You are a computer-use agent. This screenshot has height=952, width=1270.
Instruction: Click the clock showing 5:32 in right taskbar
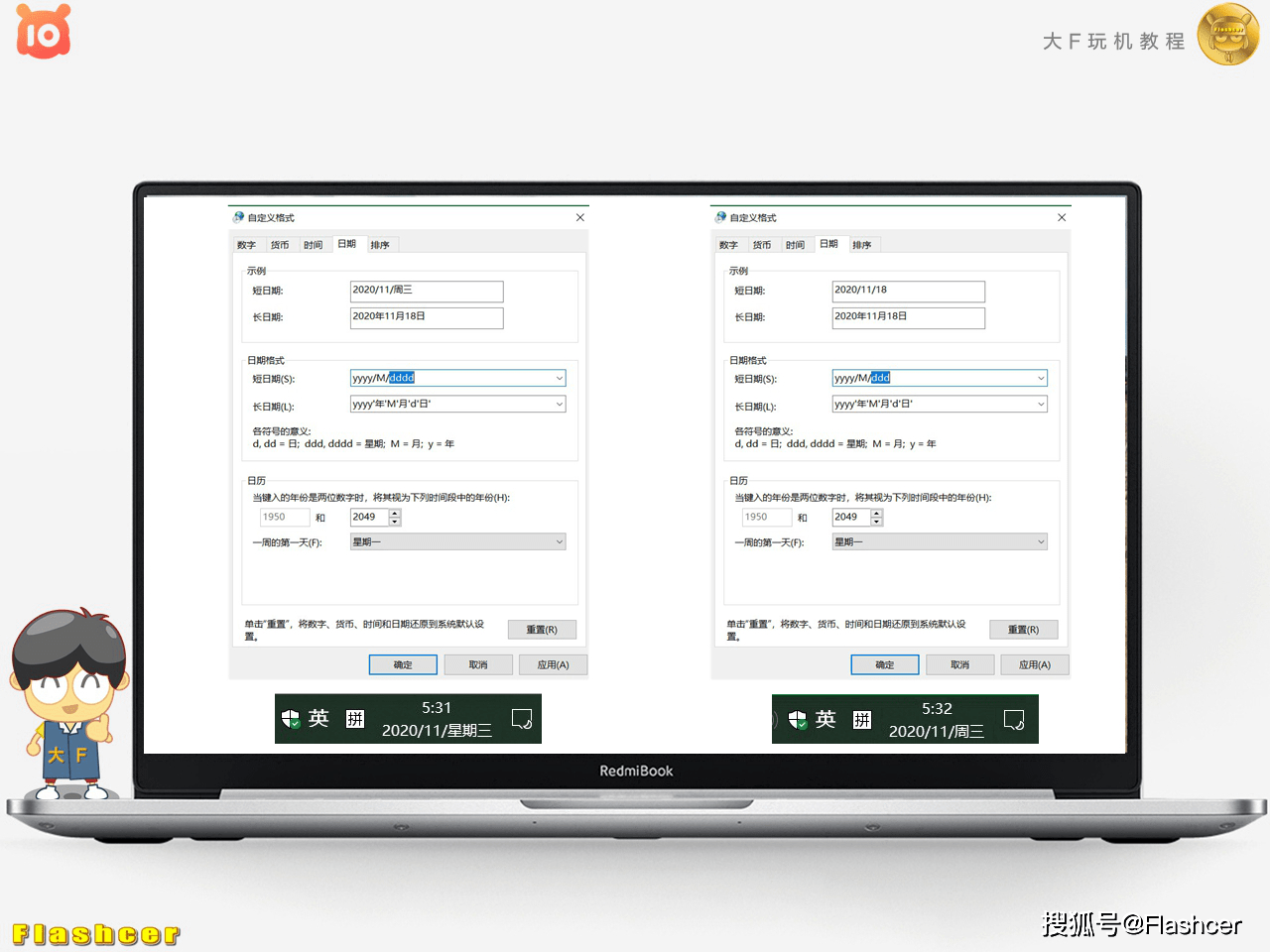(x=937, y=709)
